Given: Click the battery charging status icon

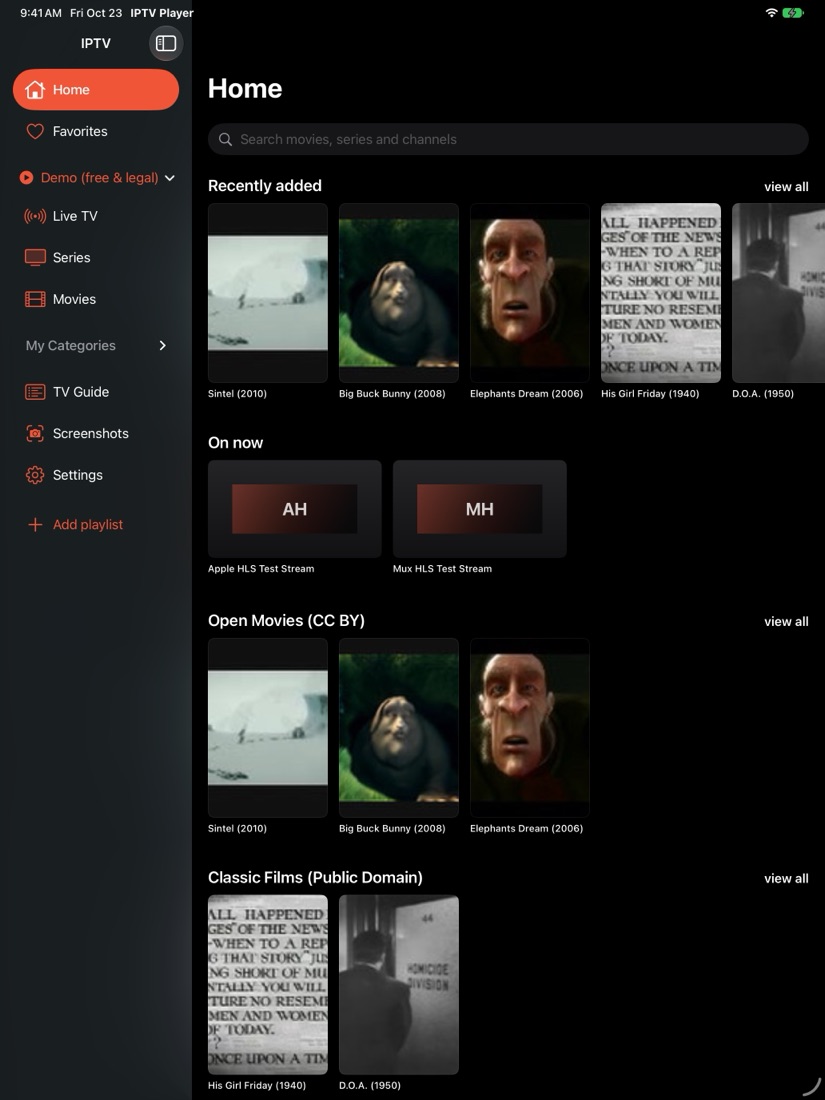Looking at the screenshot, I should (793, 13).
